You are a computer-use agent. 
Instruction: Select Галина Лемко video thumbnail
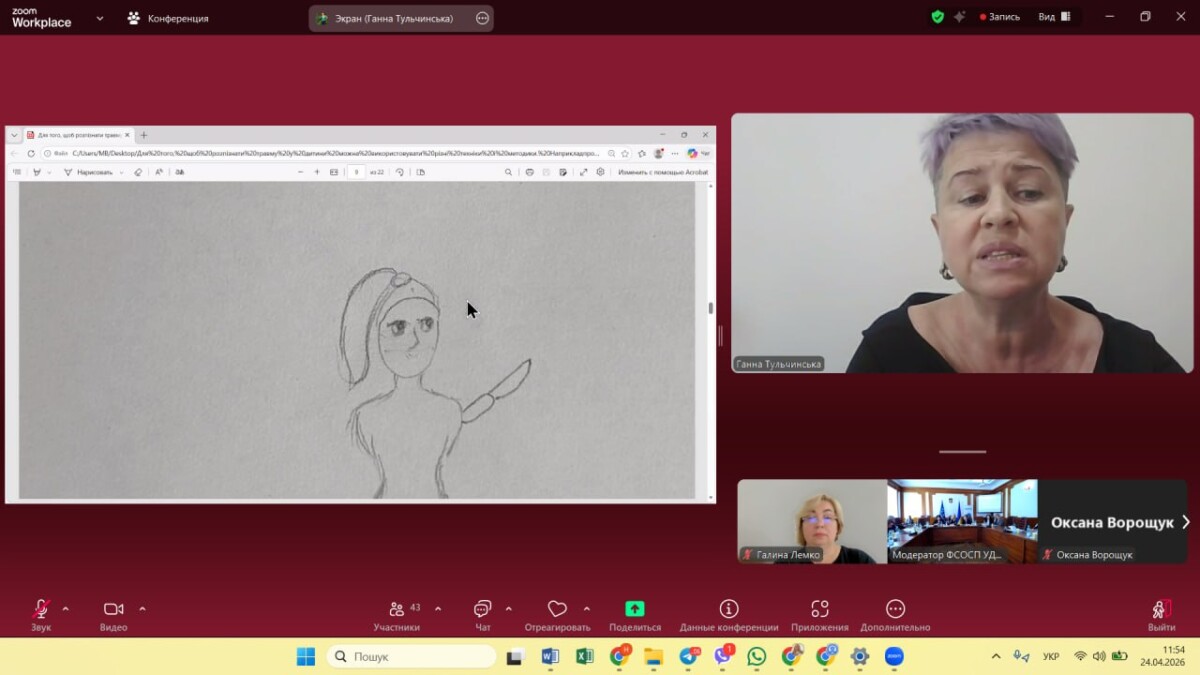click(812, 521)
